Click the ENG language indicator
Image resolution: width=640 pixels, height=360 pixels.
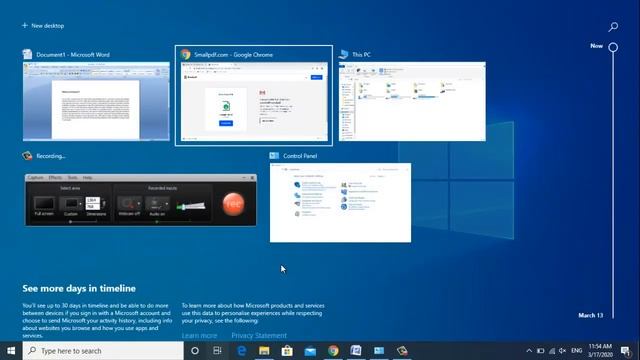click(x=577, y=351)
